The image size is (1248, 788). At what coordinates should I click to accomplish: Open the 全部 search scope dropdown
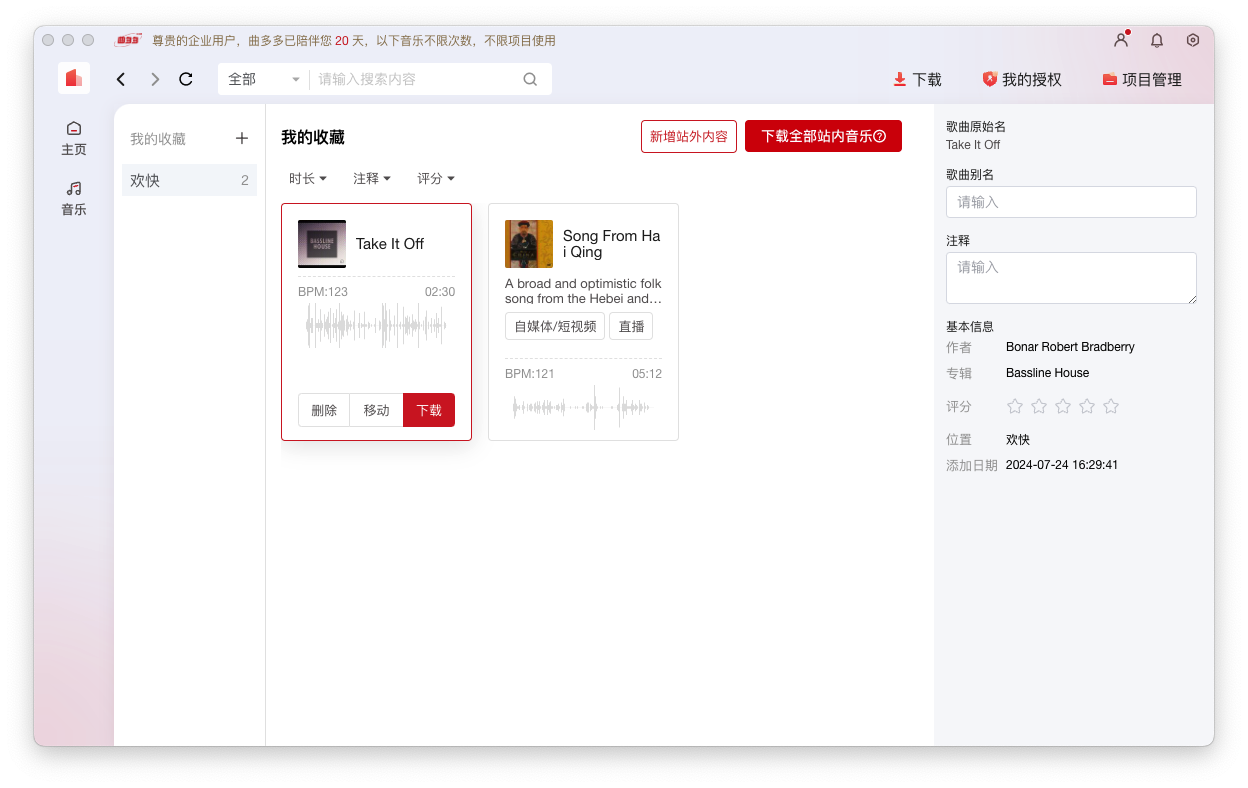[x=263, y=79]
